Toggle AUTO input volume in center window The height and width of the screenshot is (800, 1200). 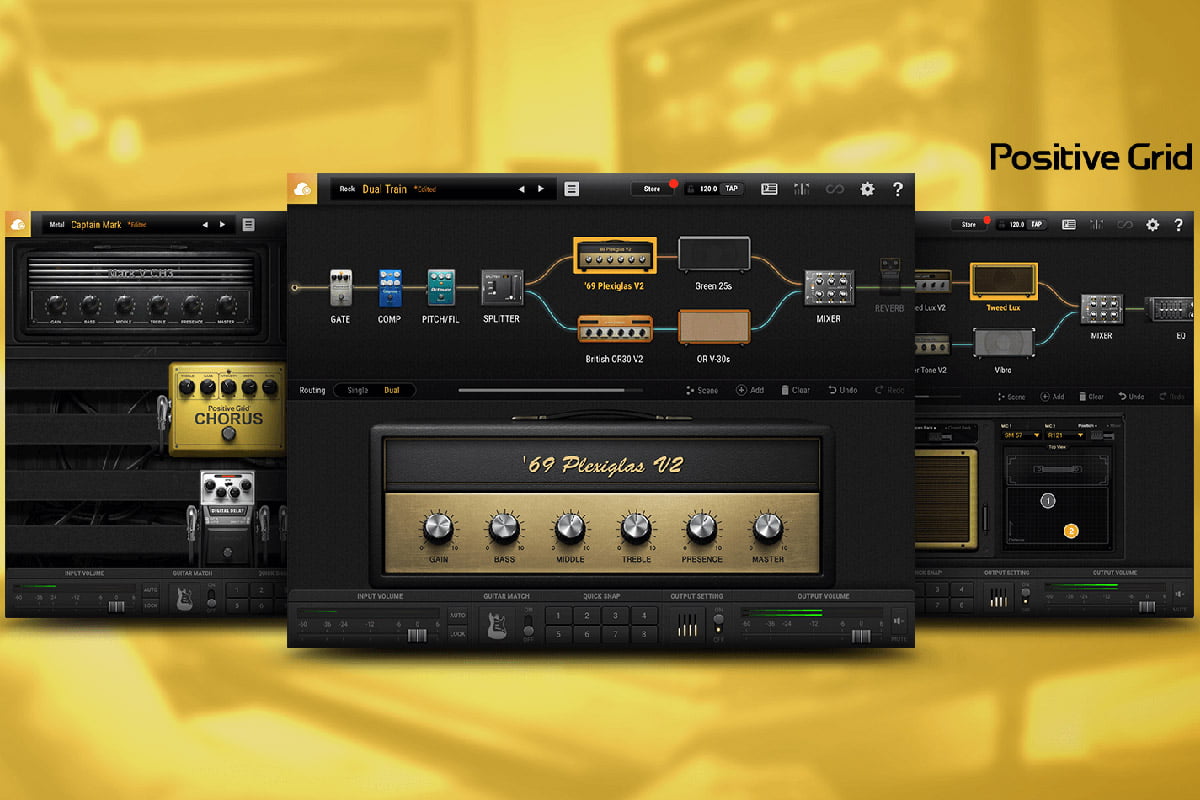457,617
